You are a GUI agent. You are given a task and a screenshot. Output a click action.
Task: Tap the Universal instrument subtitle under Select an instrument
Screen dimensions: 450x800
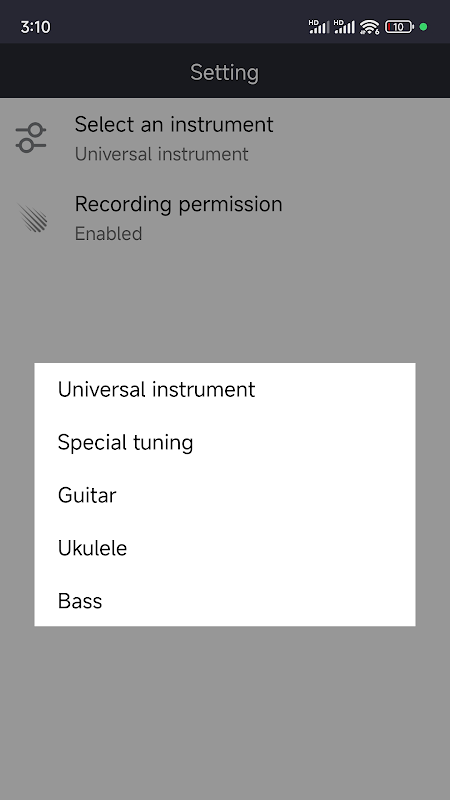click(x=162, y=154)
